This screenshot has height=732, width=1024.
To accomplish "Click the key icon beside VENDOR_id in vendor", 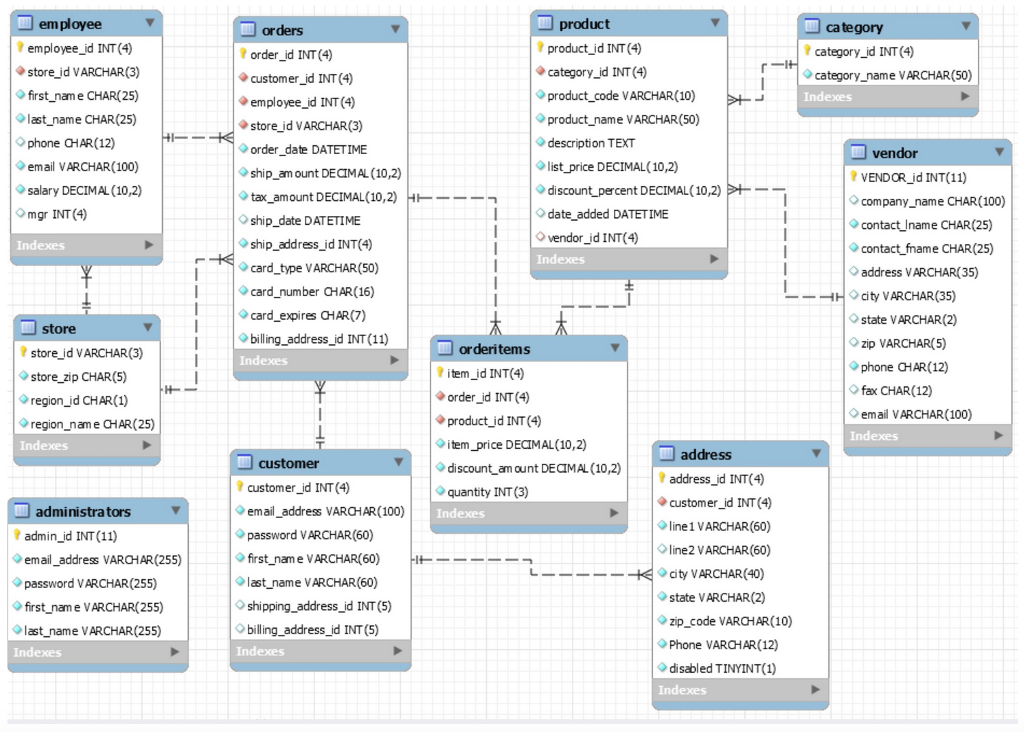I will click(x=855, y=177).
